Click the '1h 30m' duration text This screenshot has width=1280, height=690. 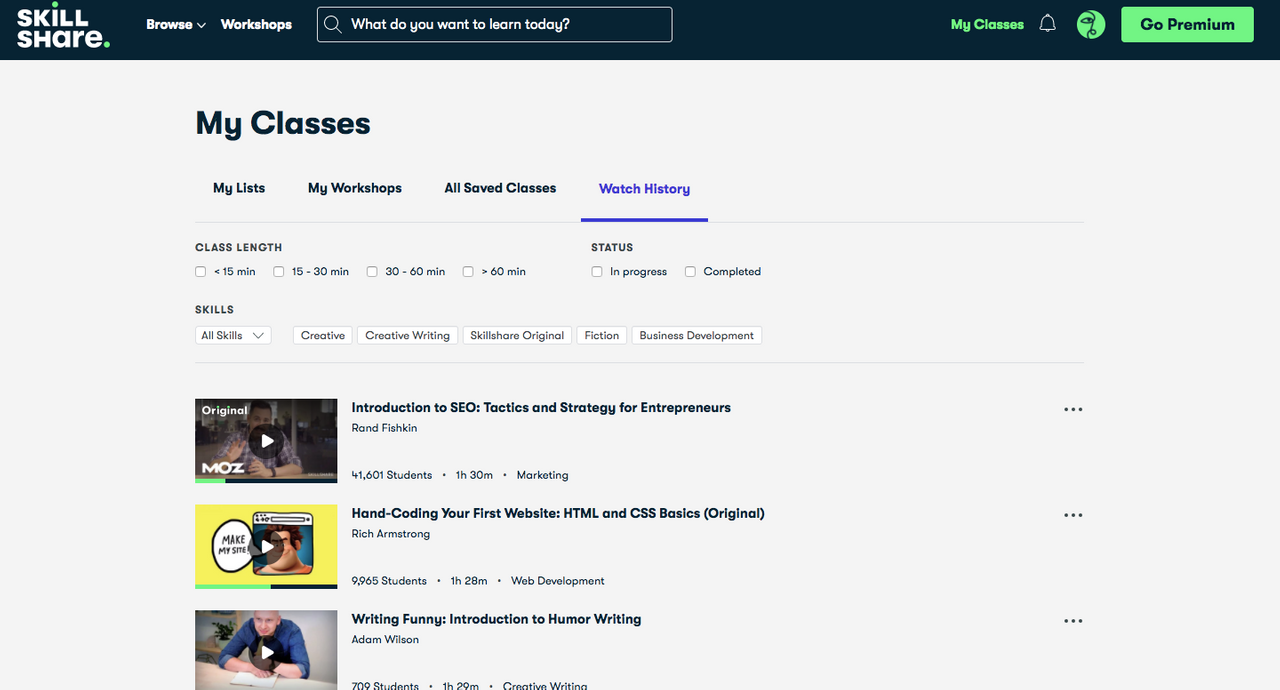tap(474, 475)
